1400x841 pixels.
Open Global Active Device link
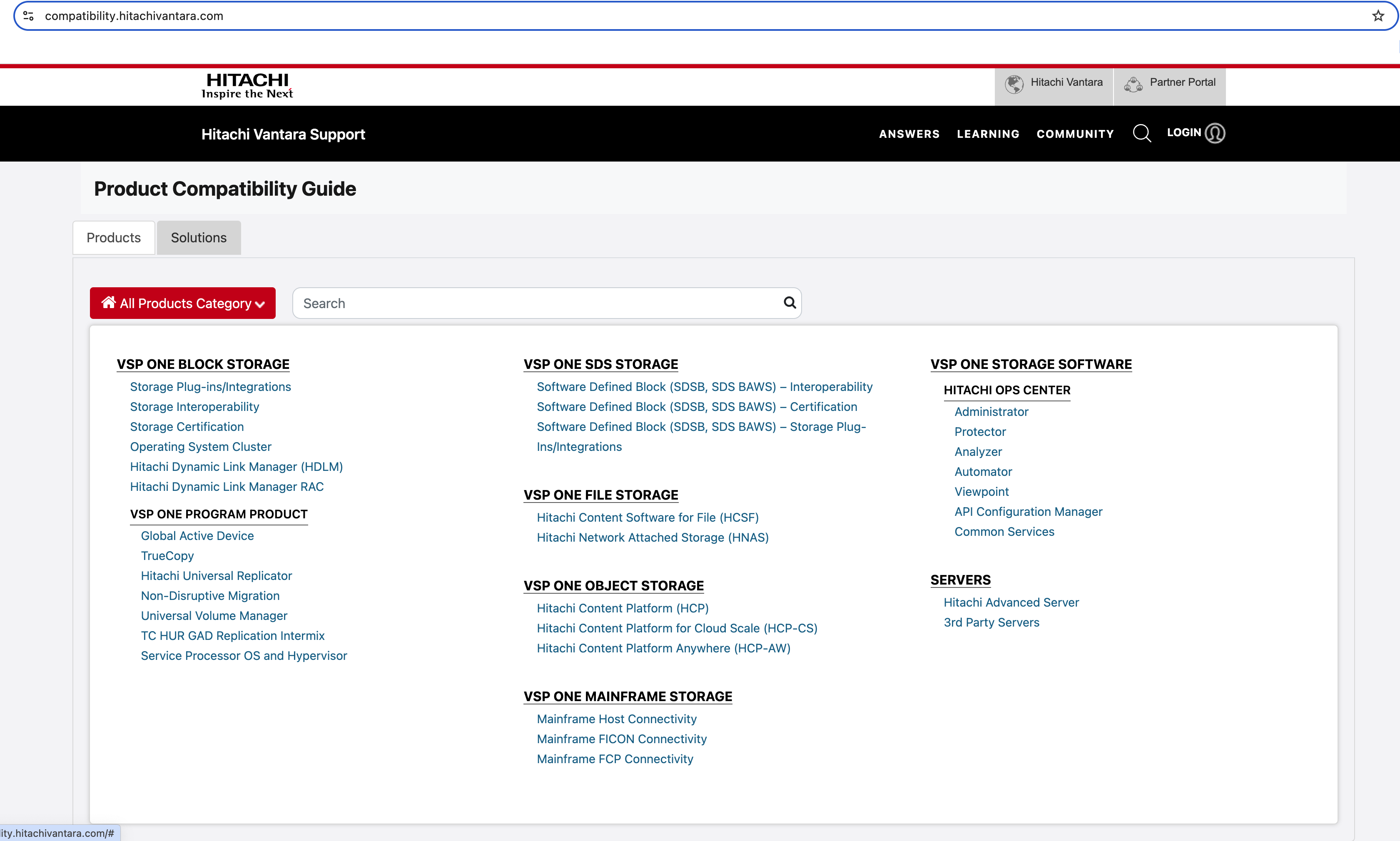(x=197, y=535)
